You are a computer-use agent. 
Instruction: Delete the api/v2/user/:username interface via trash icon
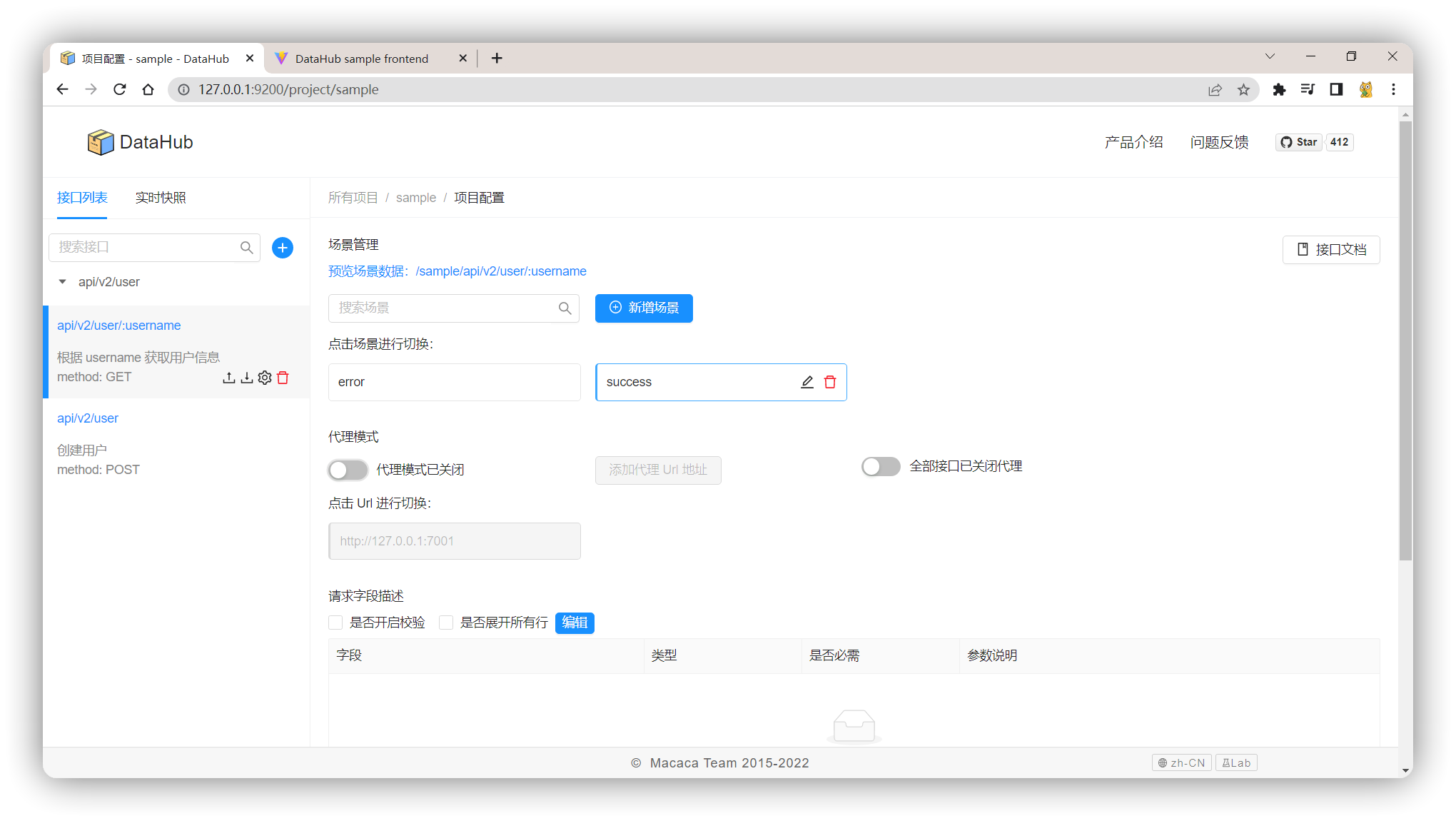pos(283,378)
